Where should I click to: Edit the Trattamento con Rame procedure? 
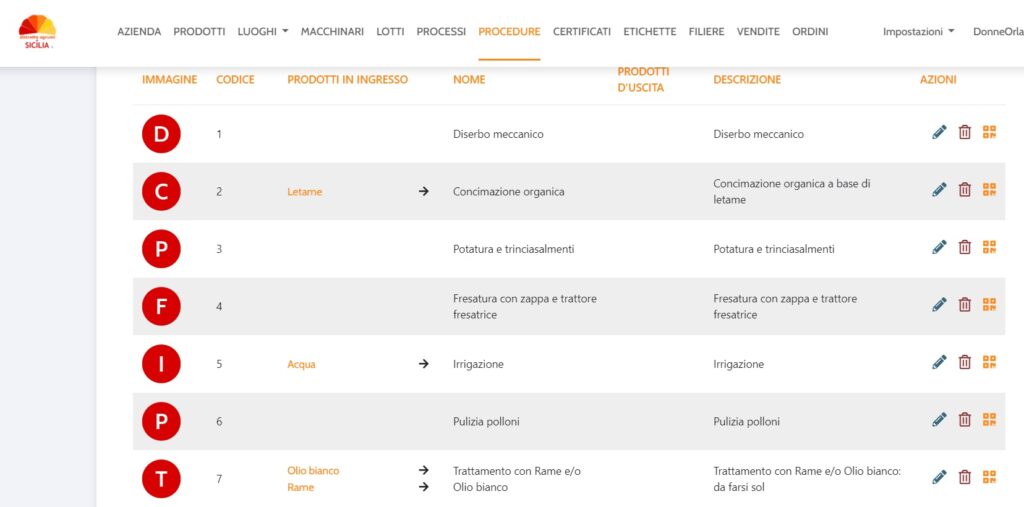(x=939, y=478)
